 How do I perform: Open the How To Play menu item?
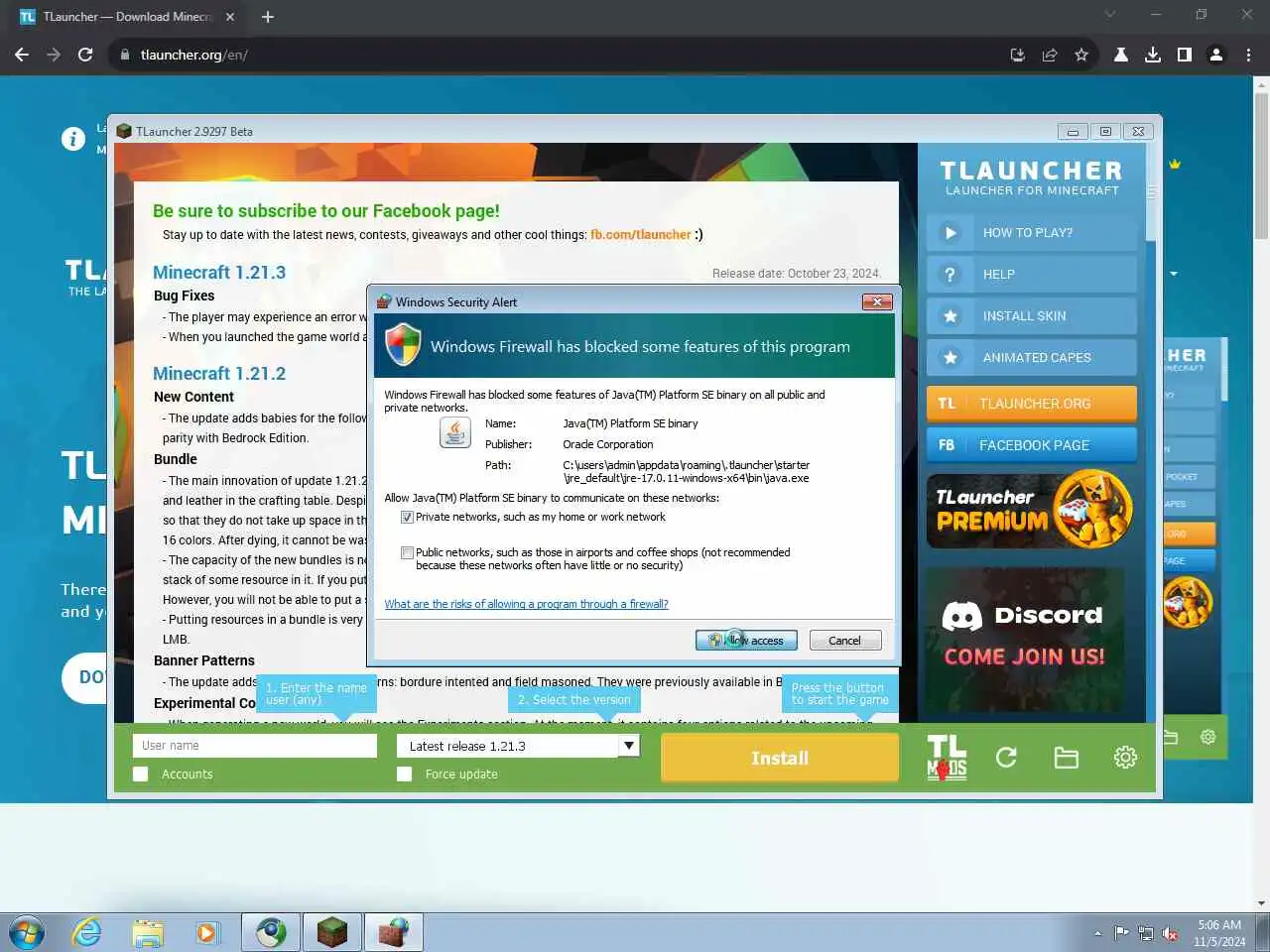[1032, 233]
